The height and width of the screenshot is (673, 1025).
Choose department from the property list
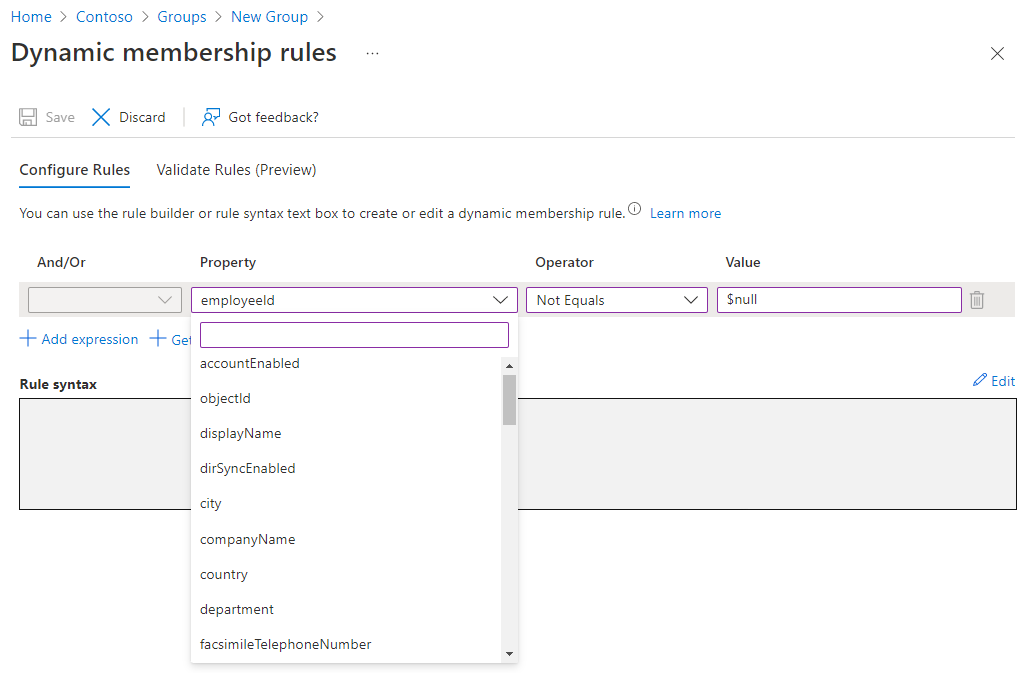[237, 609]
